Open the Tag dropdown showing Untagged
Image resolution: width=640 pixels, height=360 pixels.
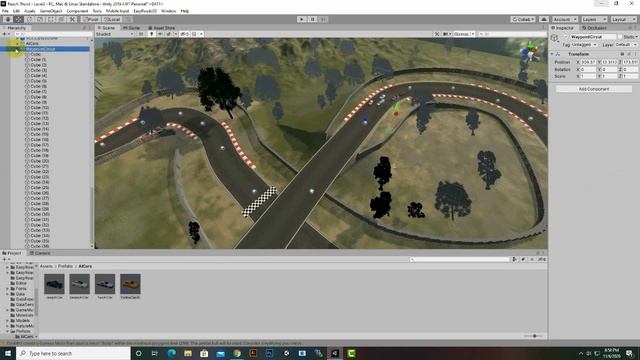[584, 44]
